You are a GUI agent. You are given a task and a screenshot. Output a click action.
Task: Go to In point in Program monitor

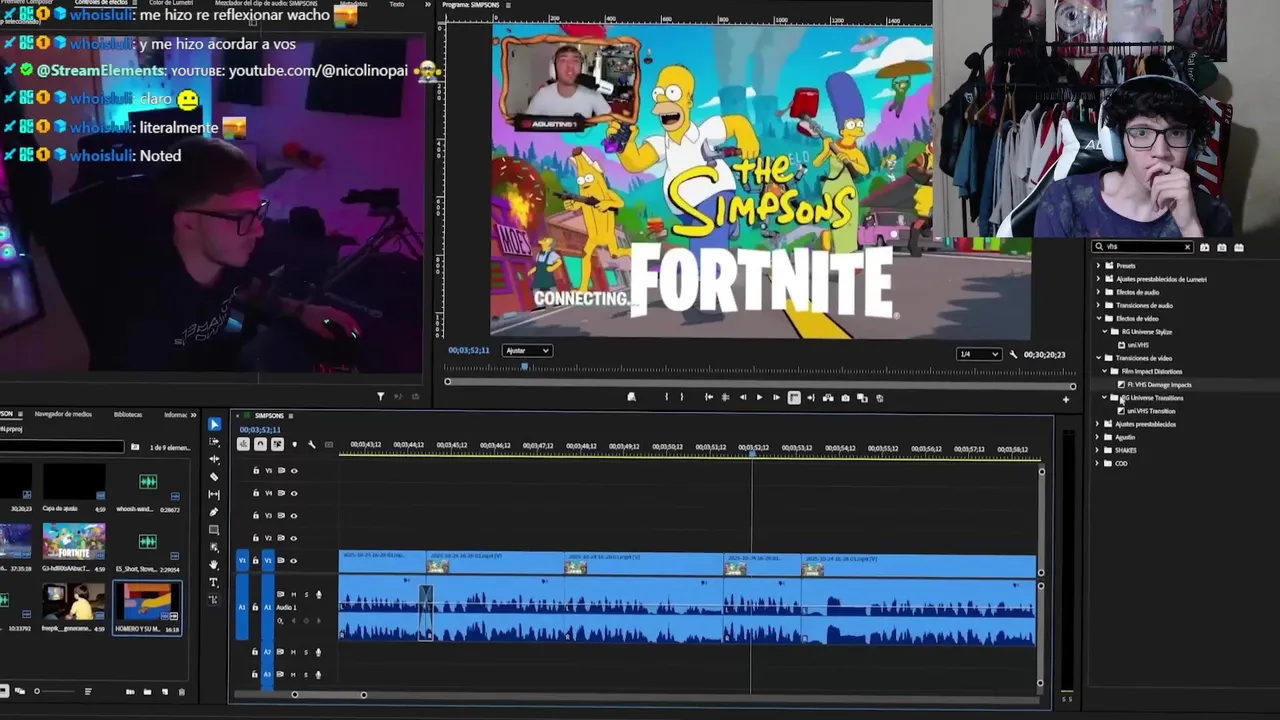709,397
